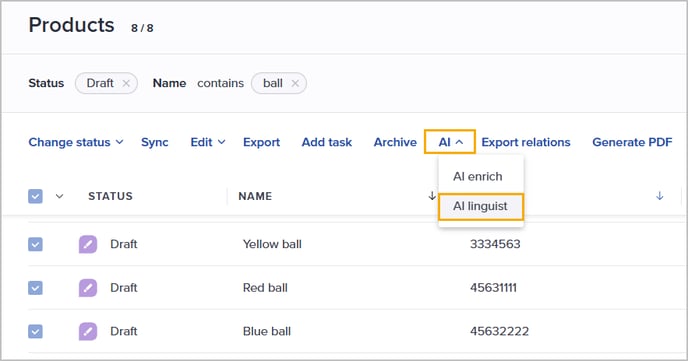This screenshot has width=688, height=361.
Task: Expand the Edit dropdown menu
Action: click(x=208, y=142)
